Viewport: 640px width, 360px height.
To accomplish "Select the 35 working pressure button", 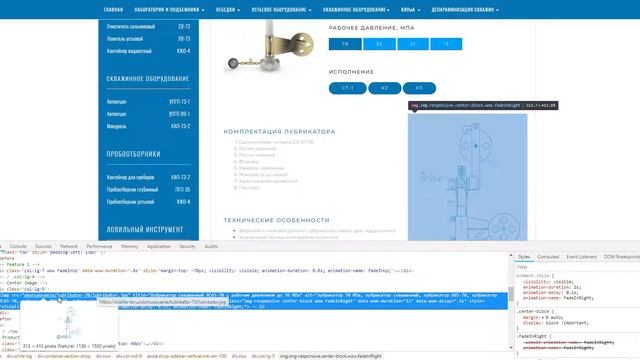I will tap(379, 44).
